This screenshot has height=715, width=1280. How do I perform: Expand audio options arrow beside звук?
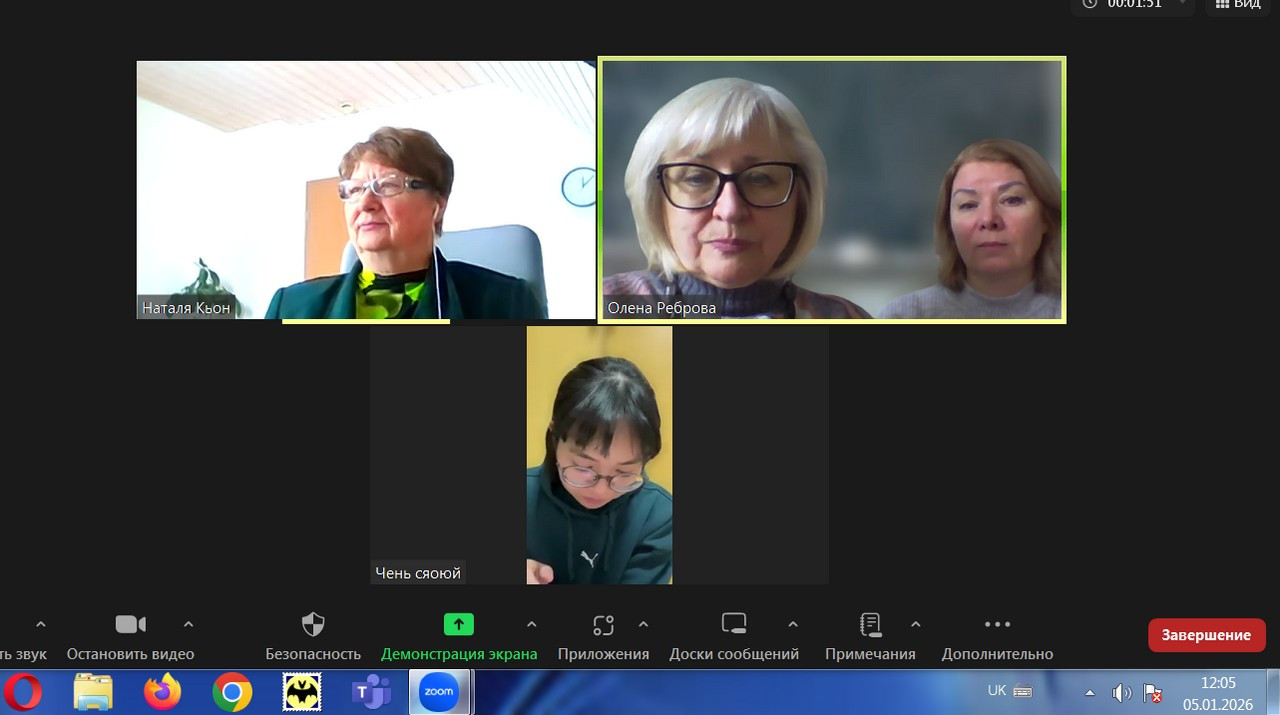coord(40,625)
